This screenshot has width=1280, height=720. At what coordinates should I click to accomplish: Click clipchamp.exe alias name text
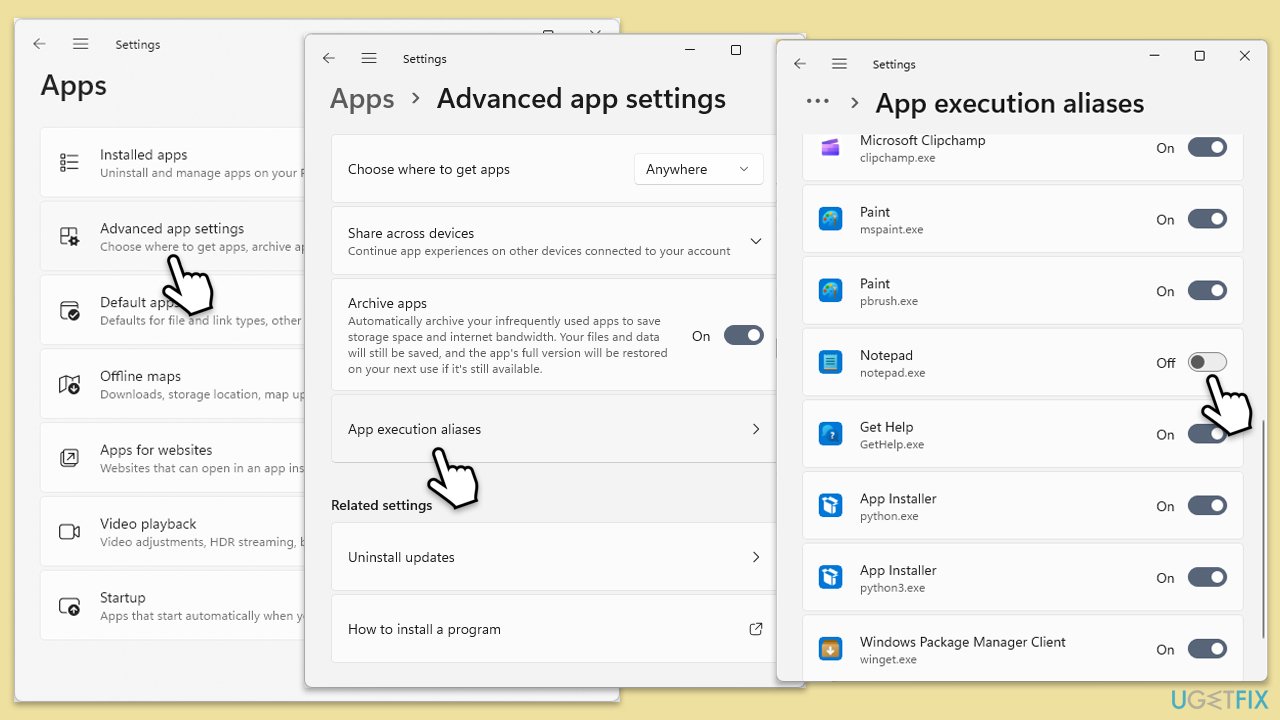[x=898, y=158]
